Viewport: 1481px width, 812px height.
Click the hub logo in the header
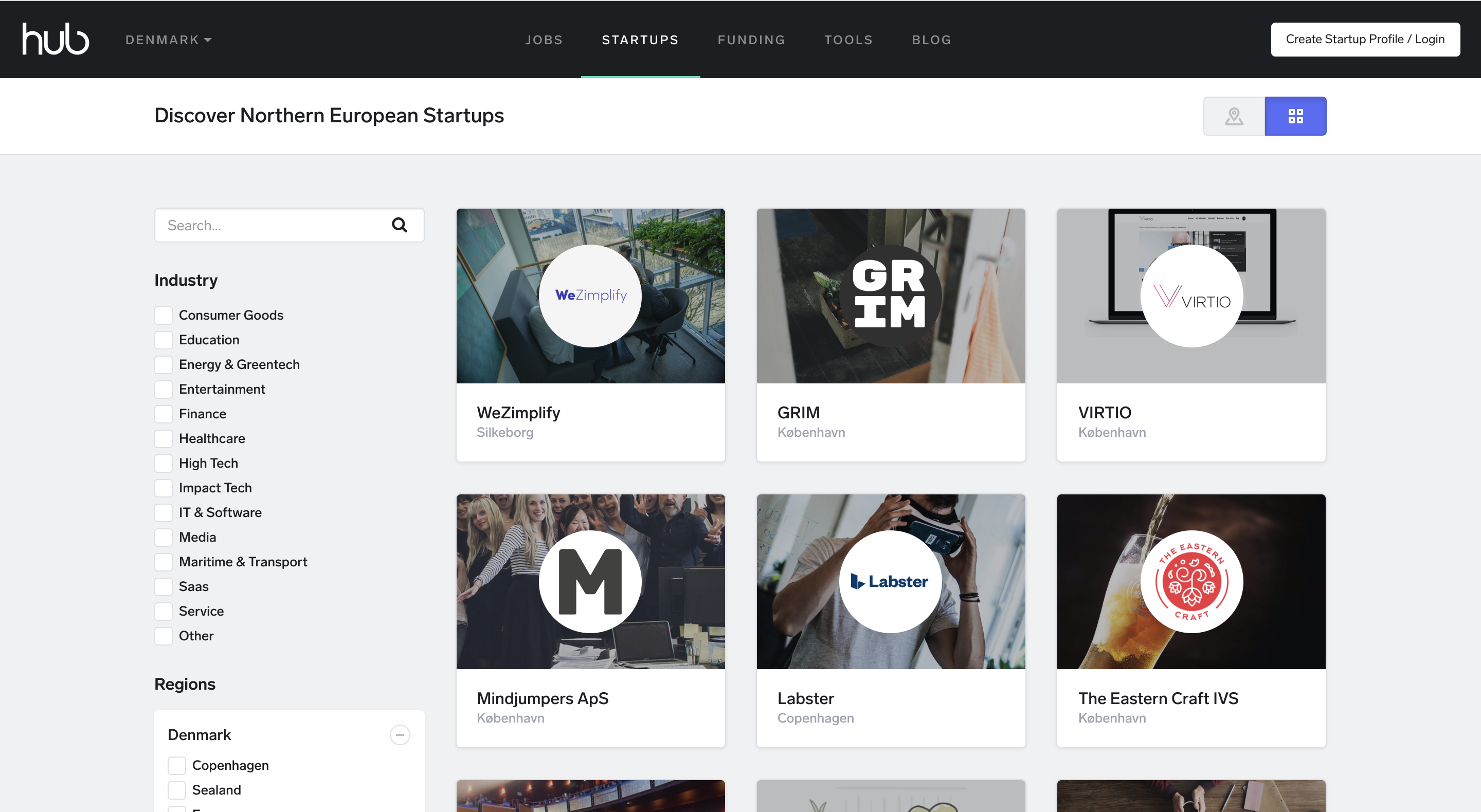pos(55,39)
